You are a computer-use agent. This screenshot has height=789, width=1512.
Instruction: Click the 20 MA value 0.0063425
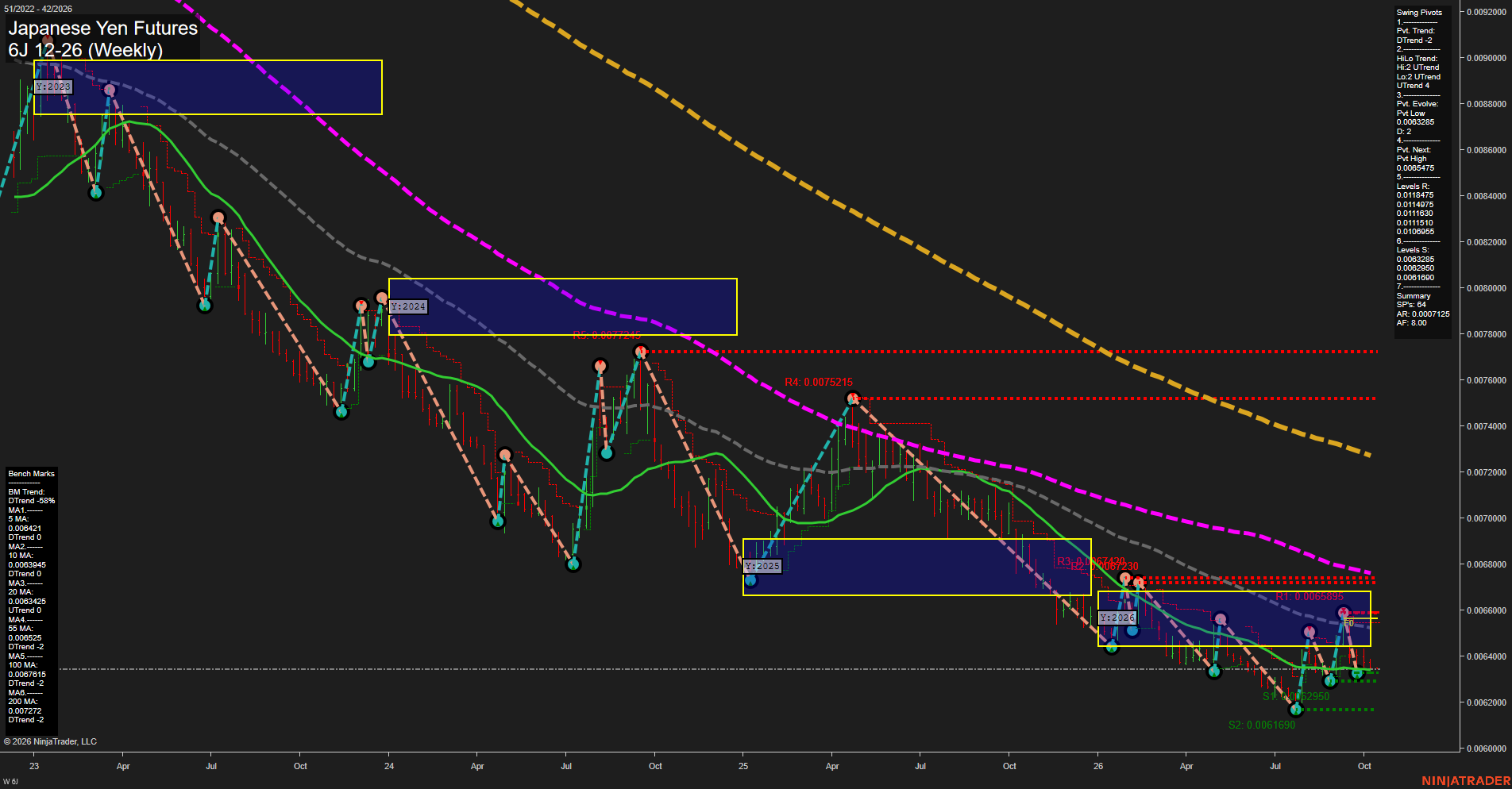point(27,602)
